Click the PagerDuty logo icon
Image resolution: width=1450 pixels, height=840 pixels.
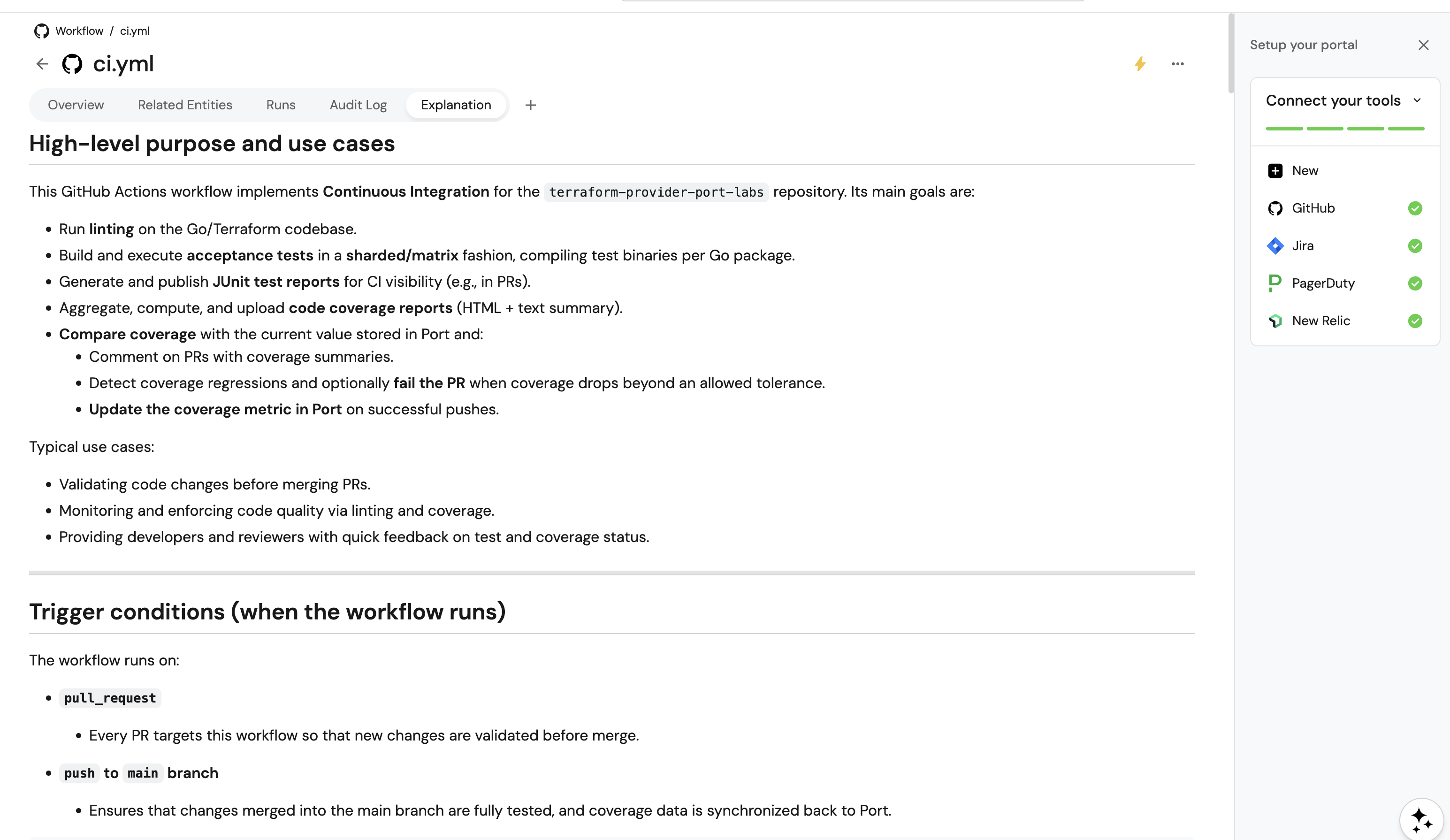[1275, 283]
